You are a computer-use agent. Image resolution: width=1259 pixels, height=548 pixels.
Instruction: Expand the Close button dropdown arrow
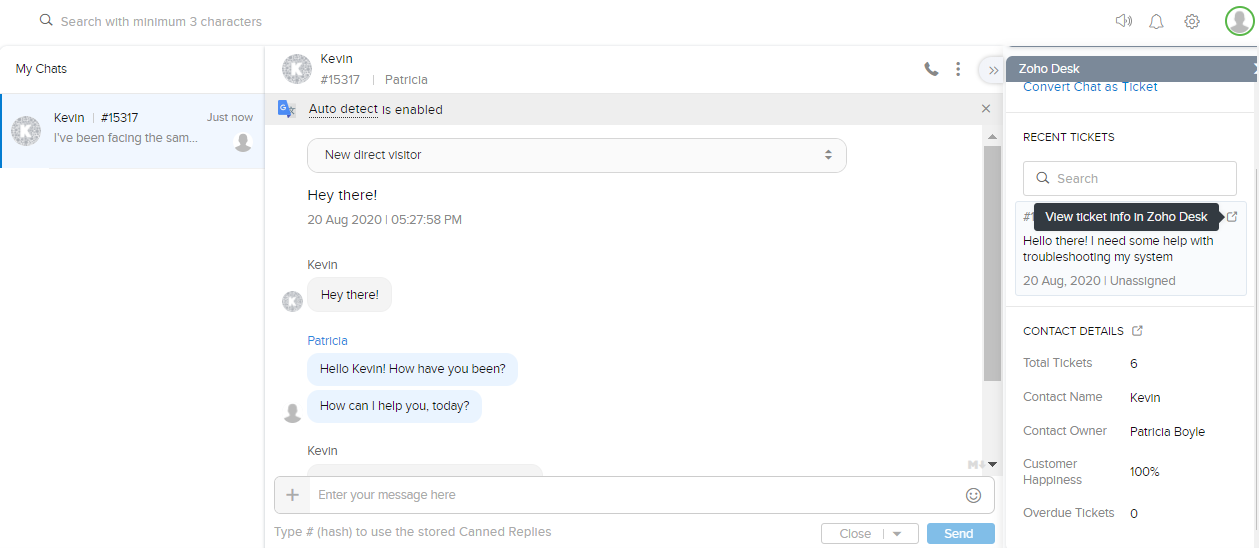point(898,534)
